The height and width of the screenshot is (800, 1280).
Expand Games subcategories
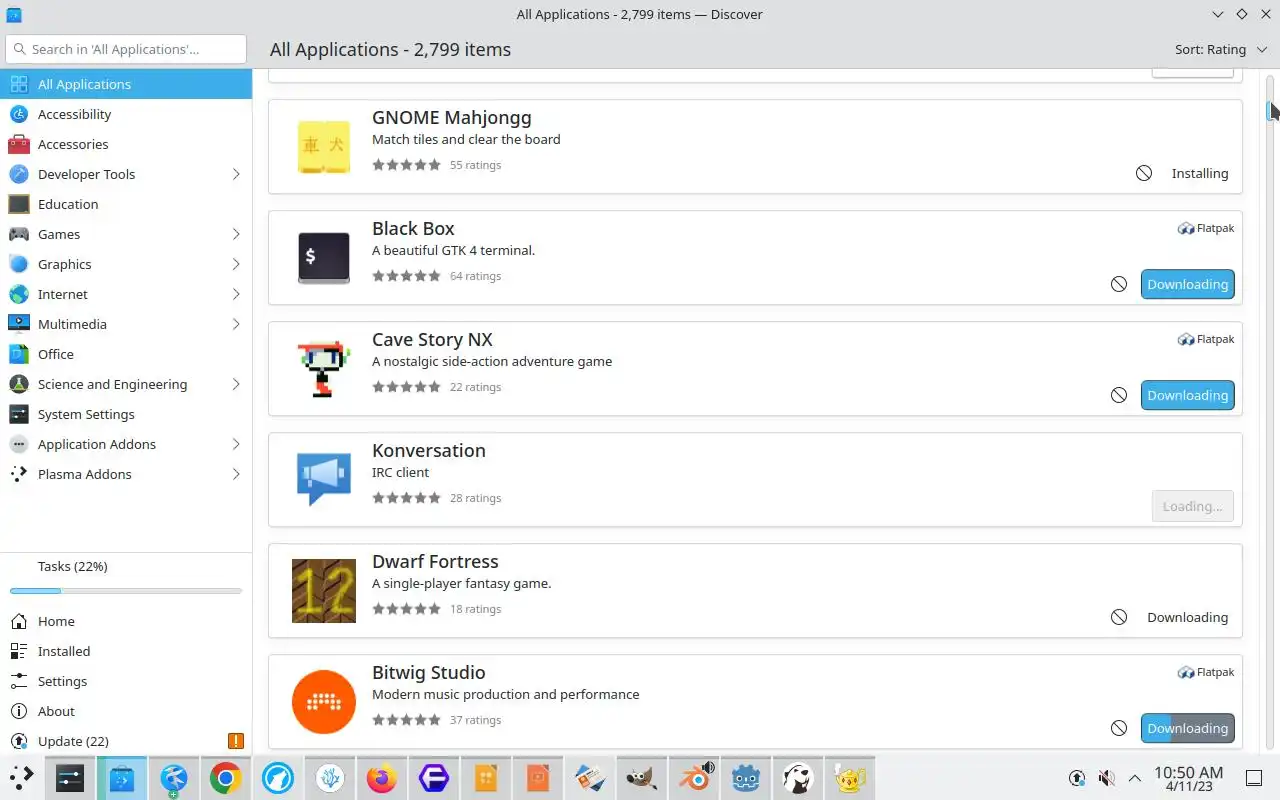point(236,234)
